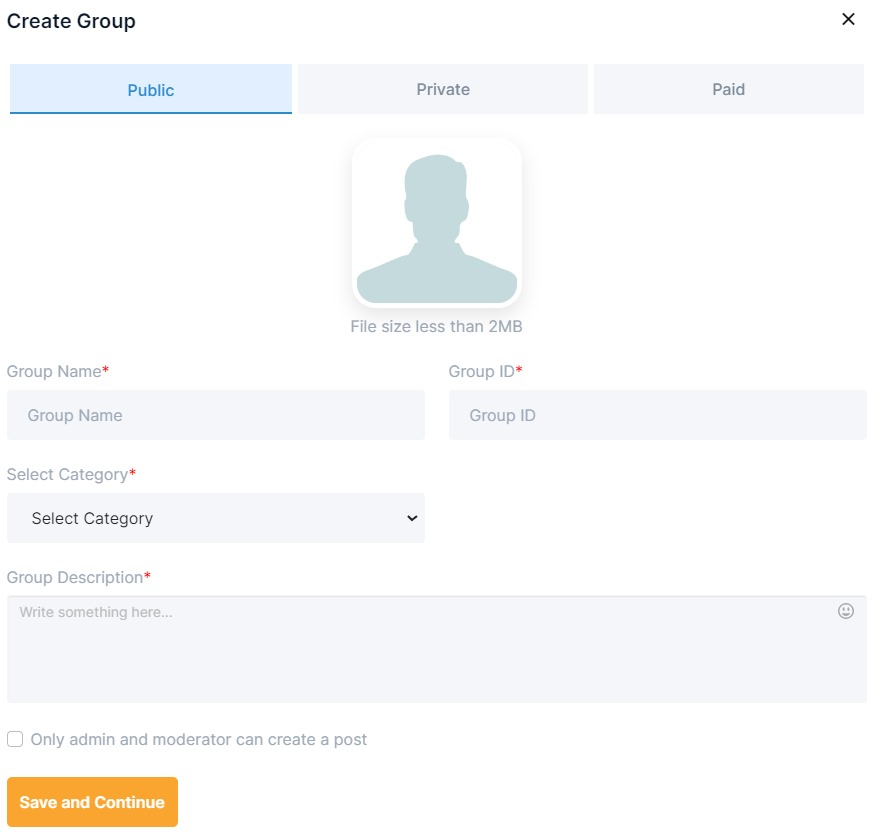
Task: Click the group avatar placeholder image
Action: pos(437,223)
